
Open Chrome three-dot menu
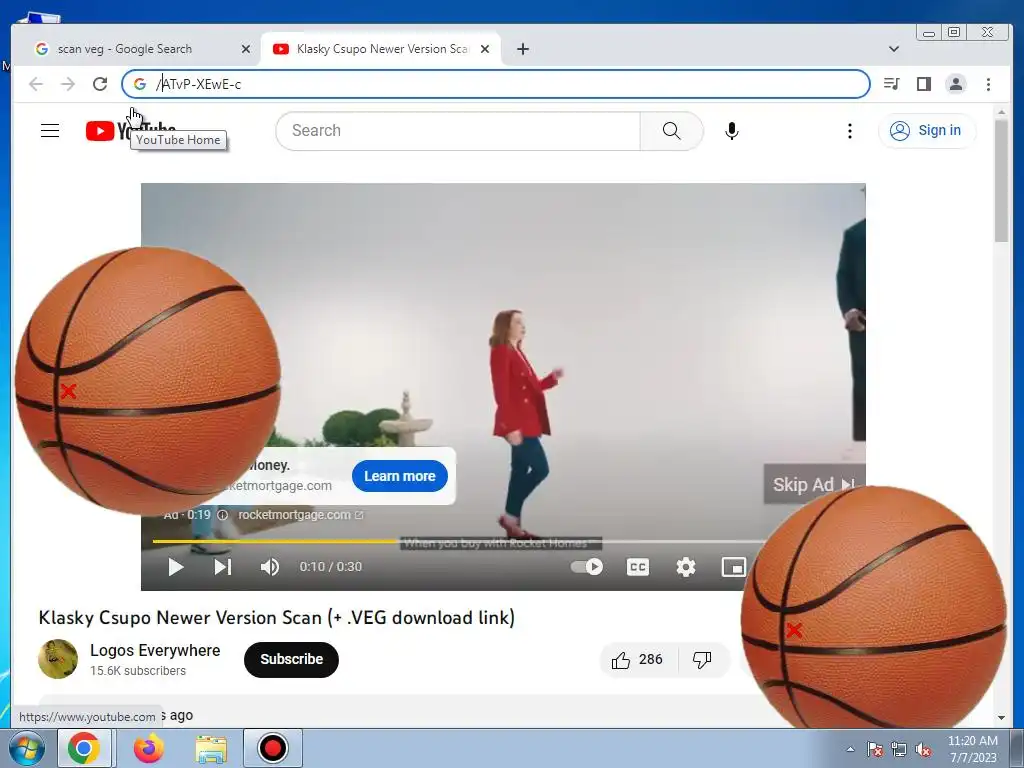988,84
